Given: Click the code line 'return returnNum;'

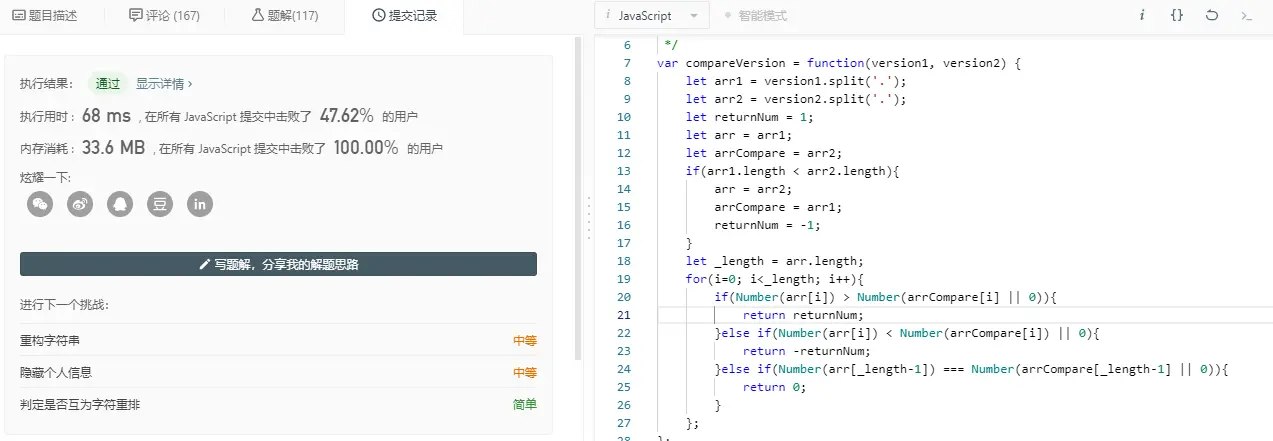Looking at the screenshot, I should point(803,314).
